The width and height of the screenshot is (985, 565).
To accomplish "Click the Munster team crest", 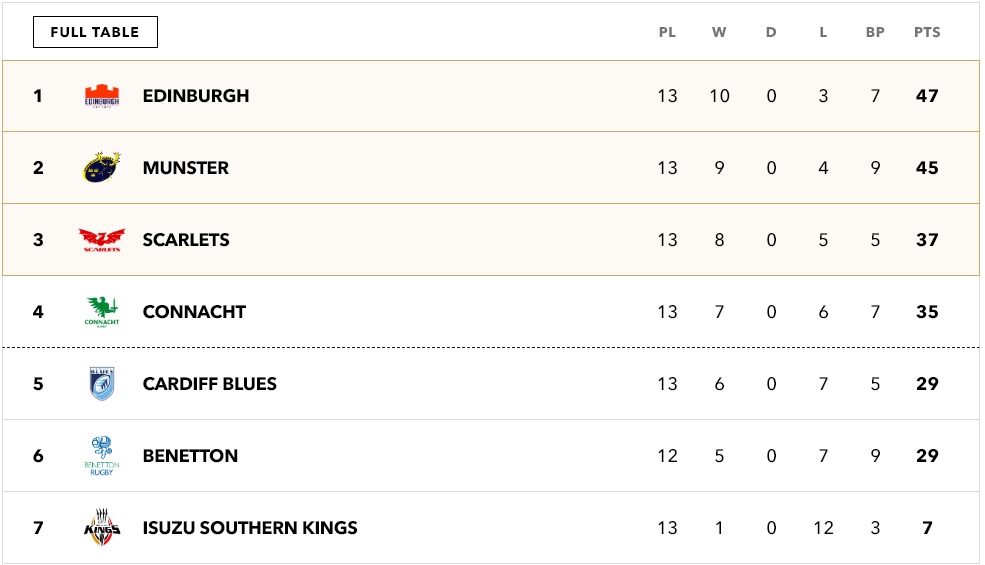I will tap(102, 168).
